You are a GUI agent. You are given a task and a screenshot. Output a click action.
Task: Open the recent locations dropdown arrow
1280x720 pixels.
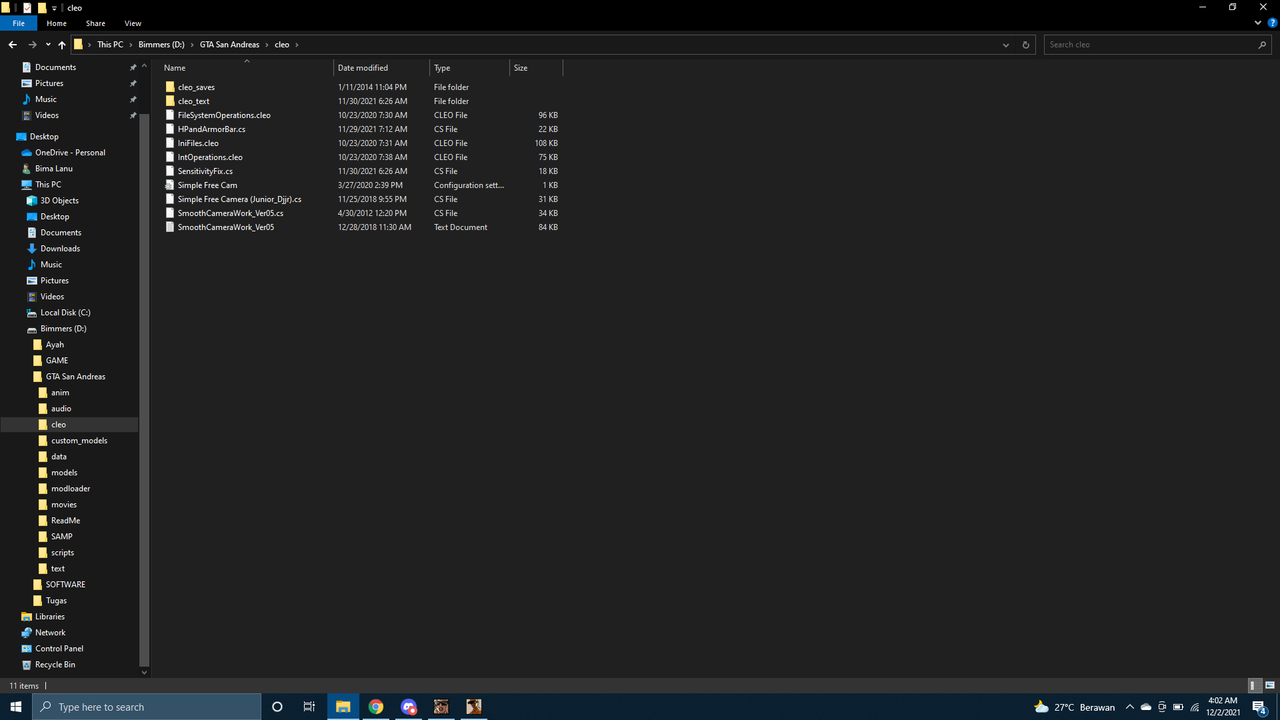tap(47, 44)
